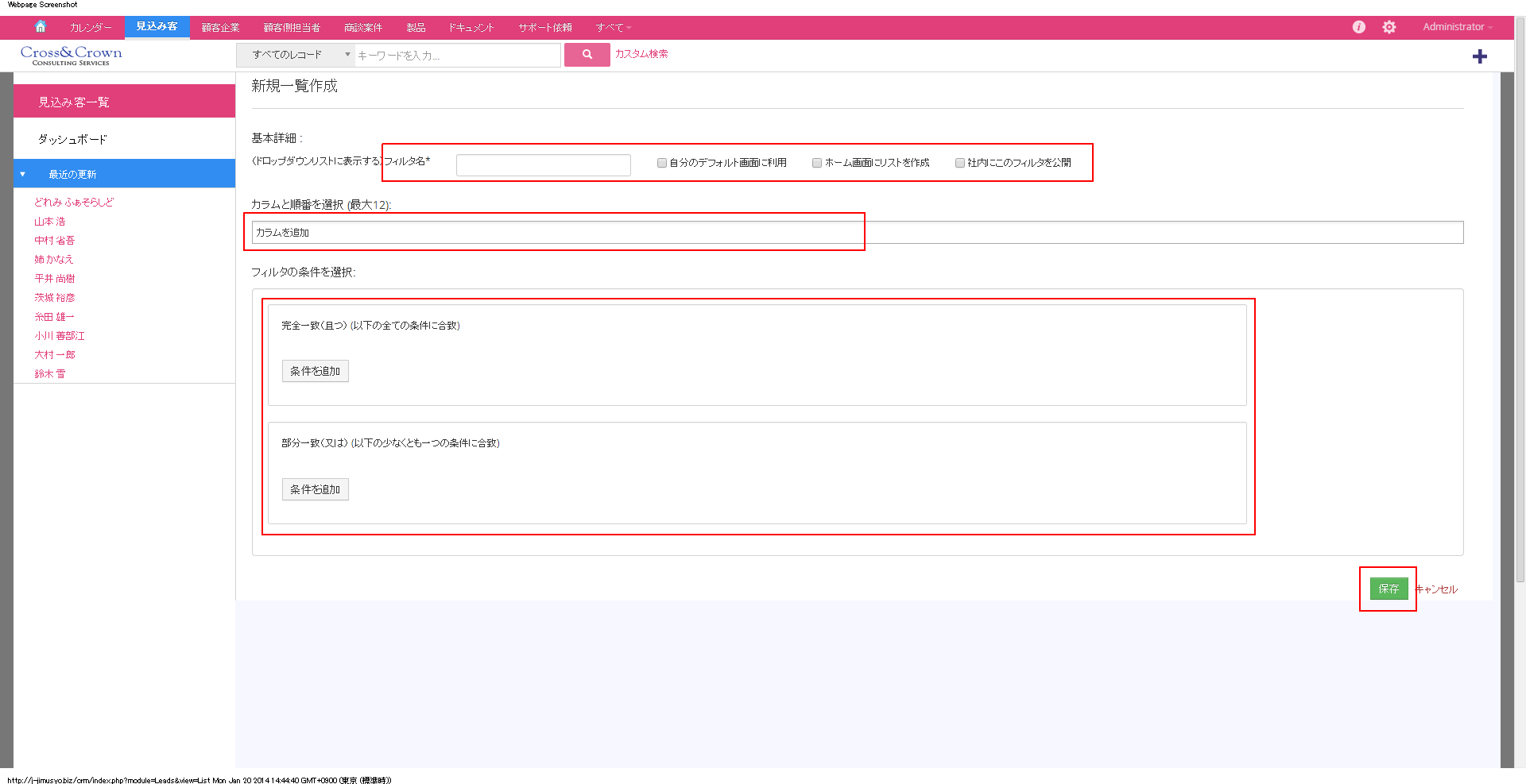Image resolution: width=1526 pixels, height=784 pixels.
Task: Click the Cross & Crown logo
Action: [x=71, y=55]
